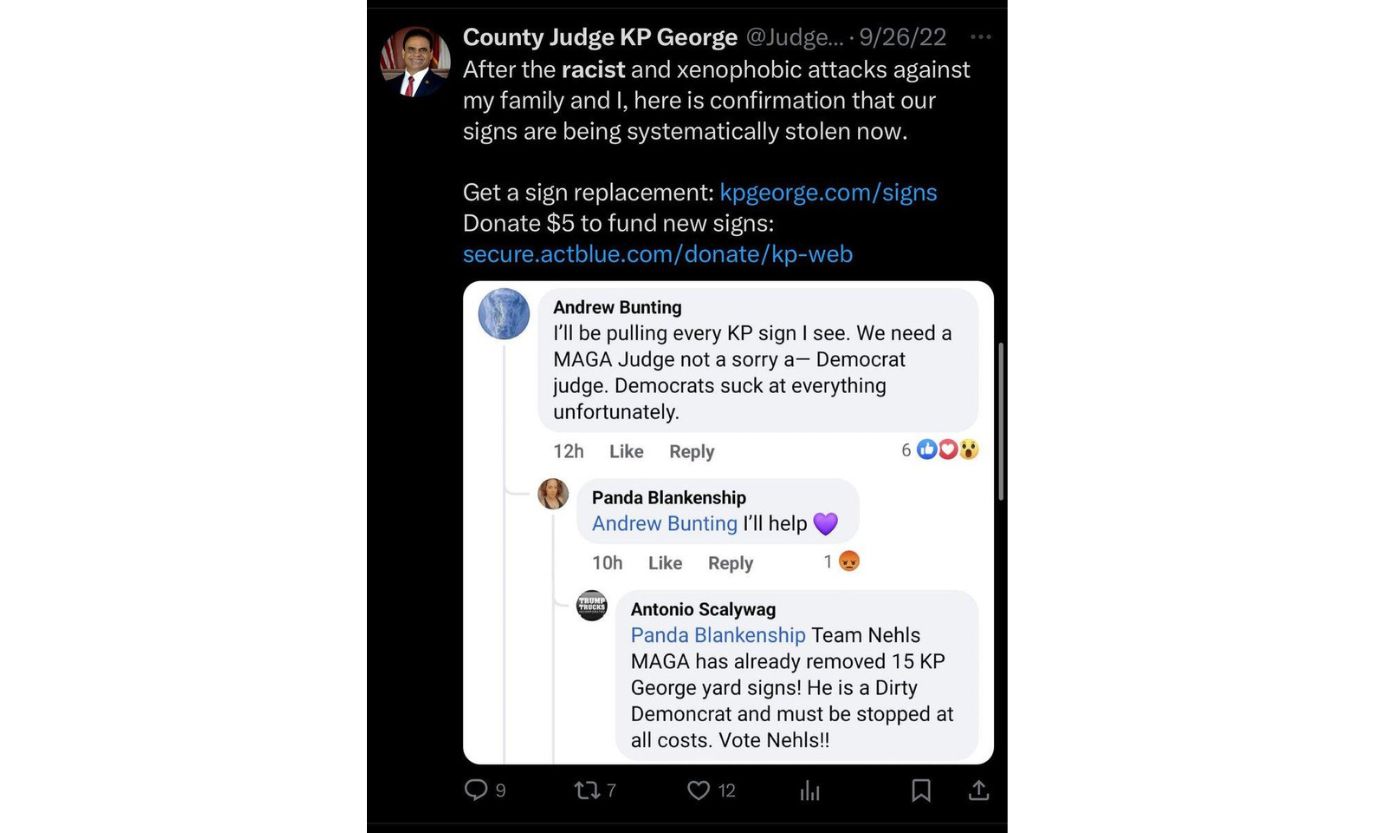The height and width of the screenshot is (833, 1375).
Task: Bookmark this tweet
Action: click(x=921, y=790)
